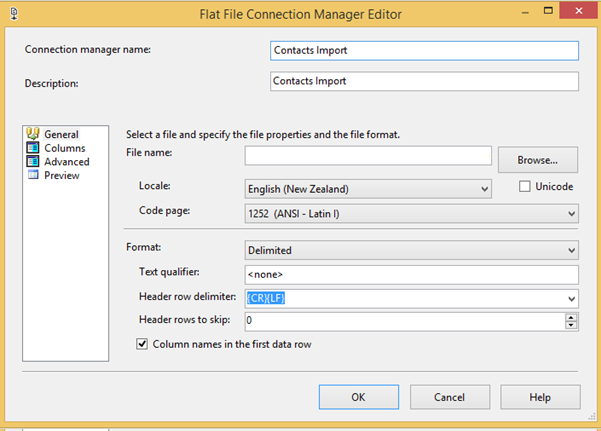Focus the File name text box
601x431 pixels.
tap(368, 156)
